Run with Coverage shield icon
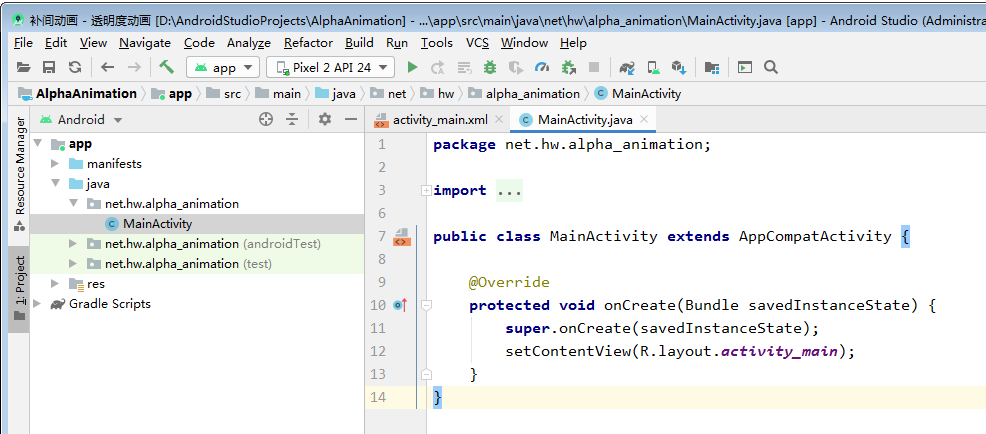 tap(516, 67)
